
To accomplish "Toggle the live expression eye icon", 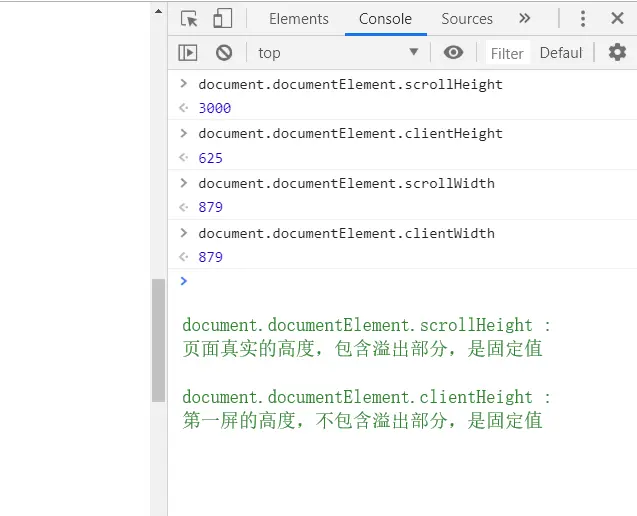I will (x=453, y=52).
